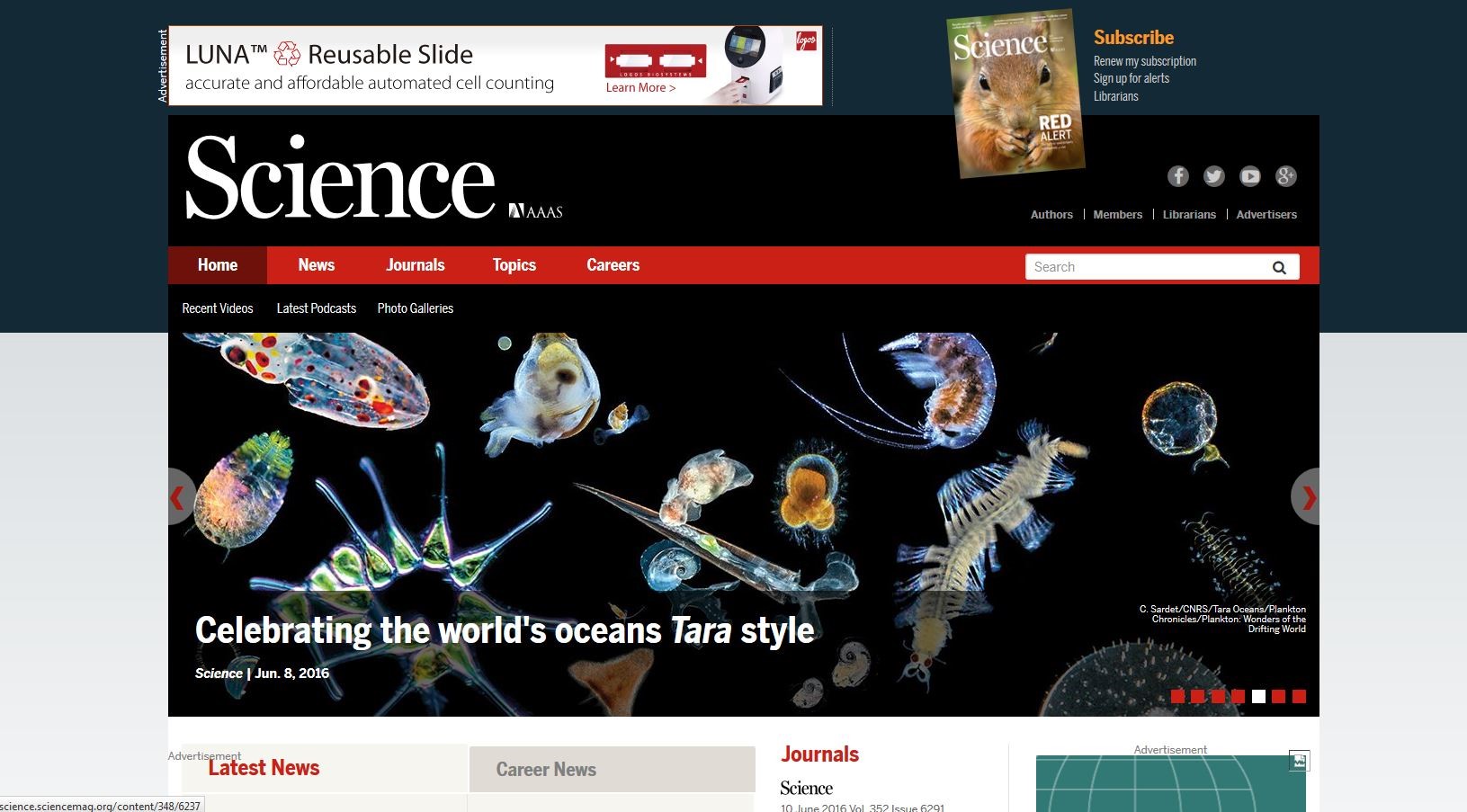Click the AAAS logo
Viewport: 1467px width, 812px height.
coord(535,211)
